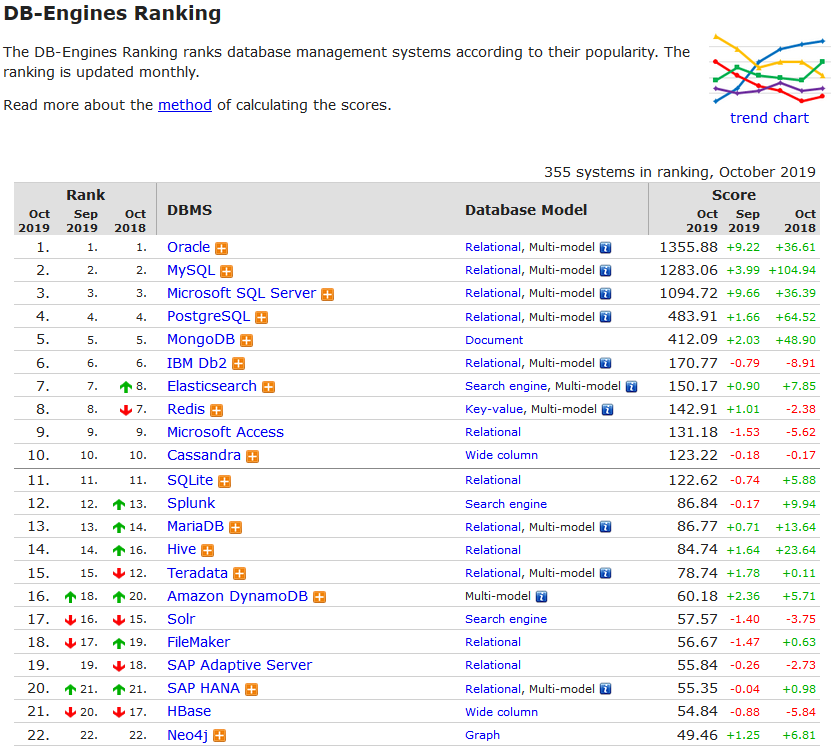Open the Cassandra DBMS link
Screen dimensions: 833x749
[204, 455]
